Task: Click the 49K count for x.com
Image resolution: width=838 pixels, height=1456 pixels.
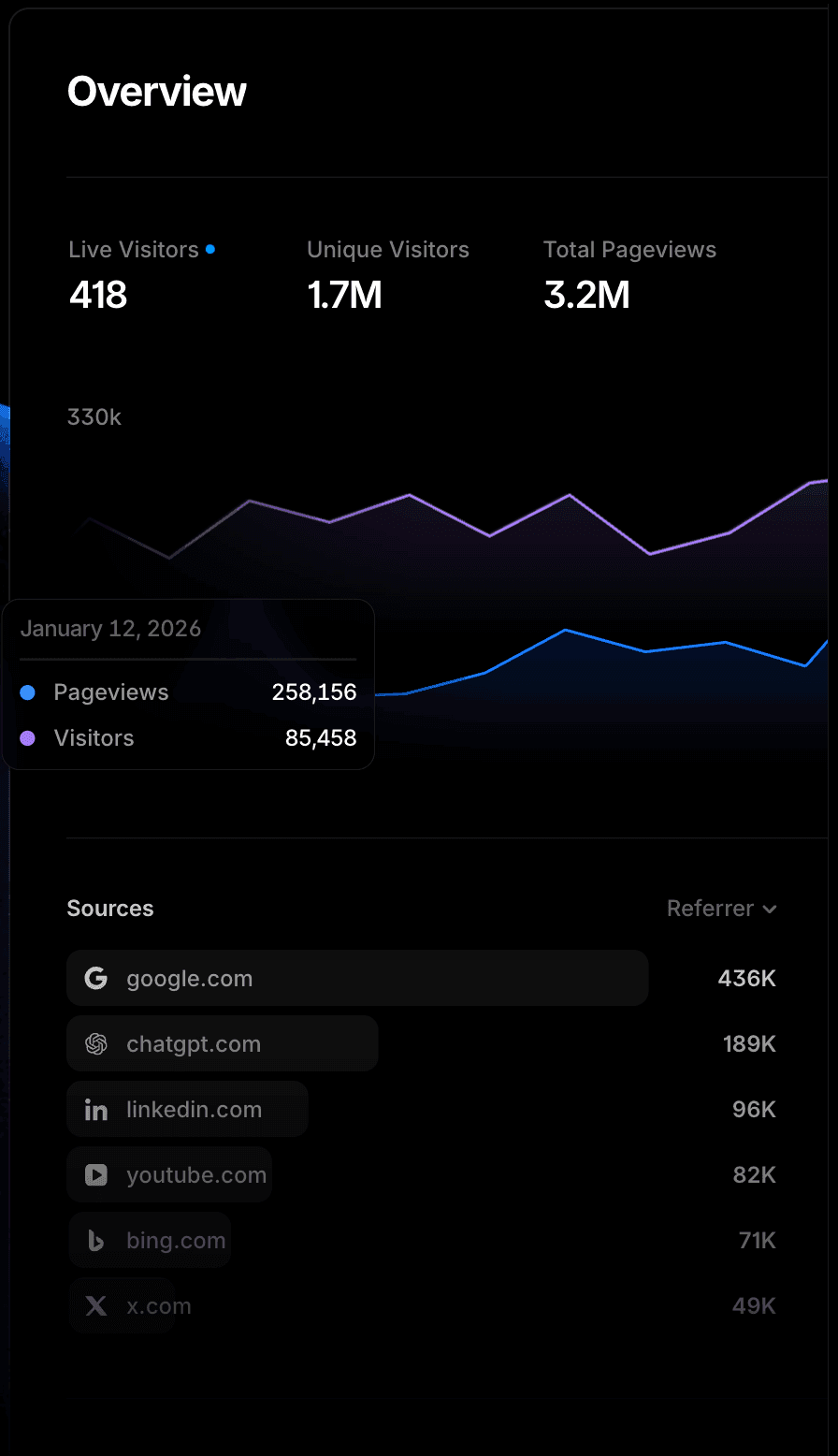Action: click(x=755, y=1306)
